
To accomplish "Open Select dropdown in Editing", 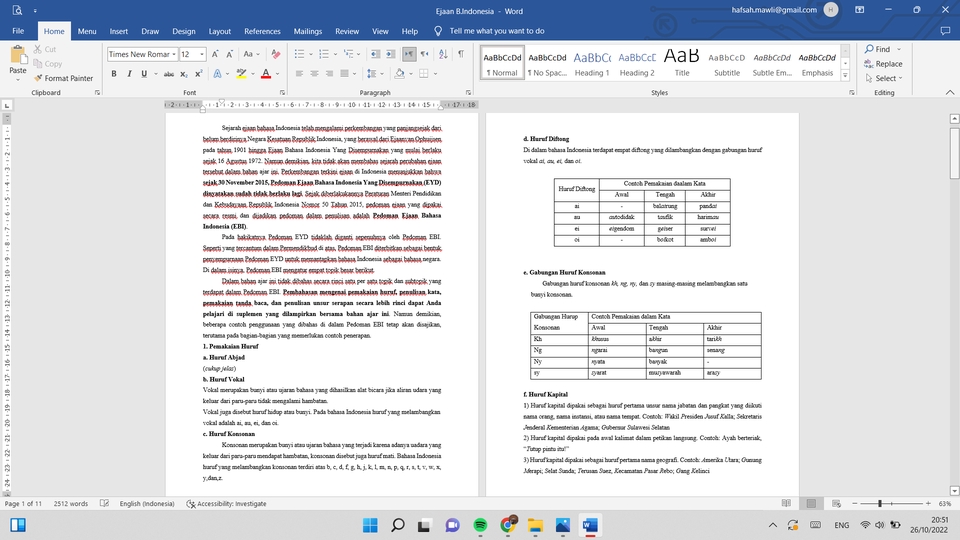I will [884, 78].
